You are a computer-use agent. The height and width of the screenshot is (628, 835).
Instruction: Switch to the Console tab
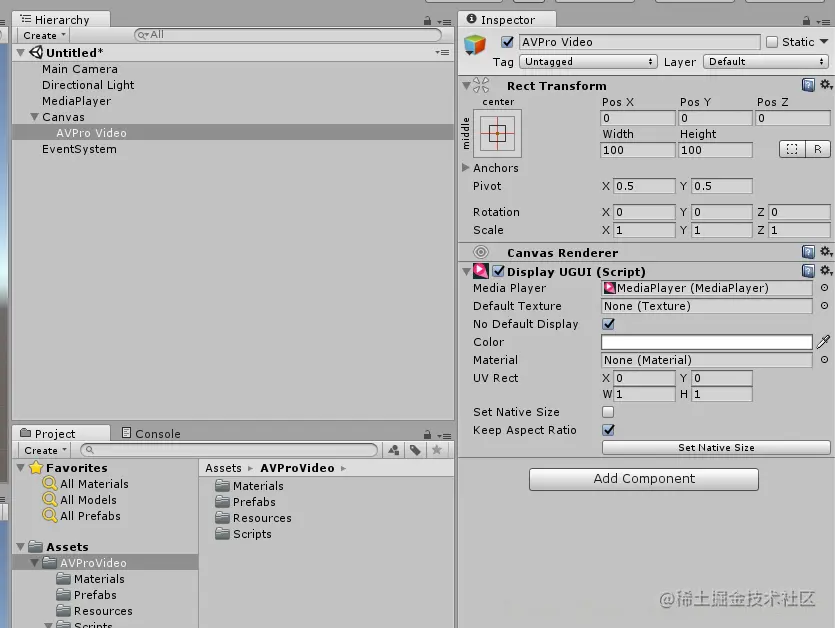pos(151,433)
